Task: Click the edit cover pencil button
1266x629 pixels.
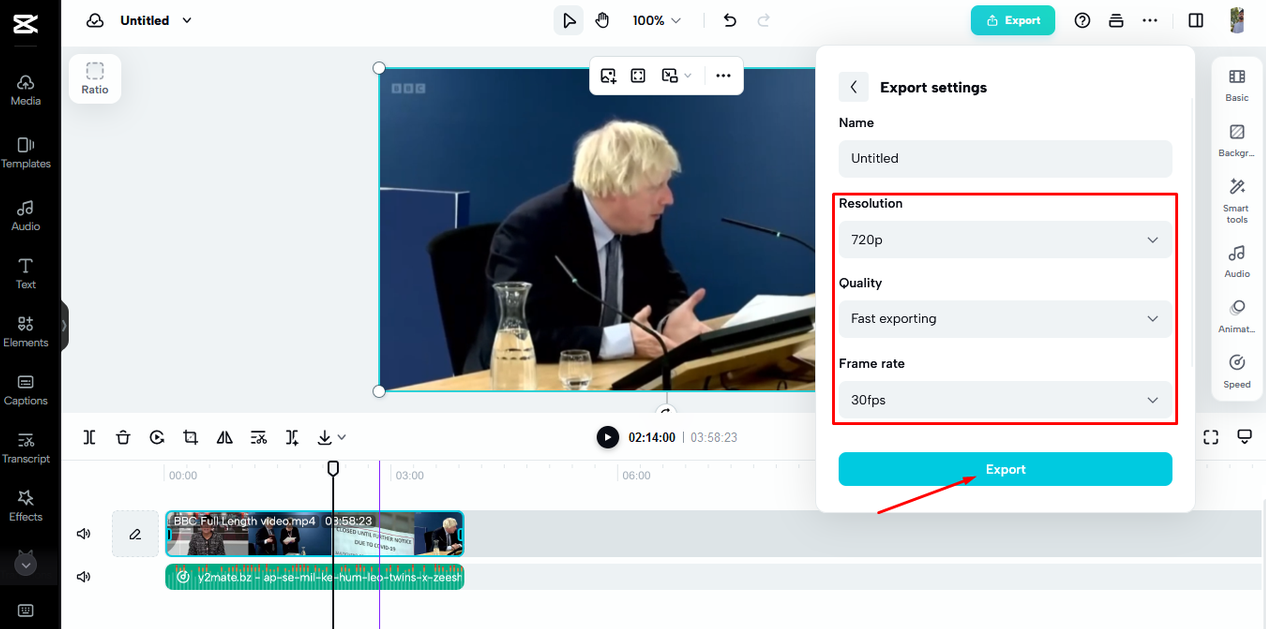Action: pyautogui.click(x=135, y=534)
